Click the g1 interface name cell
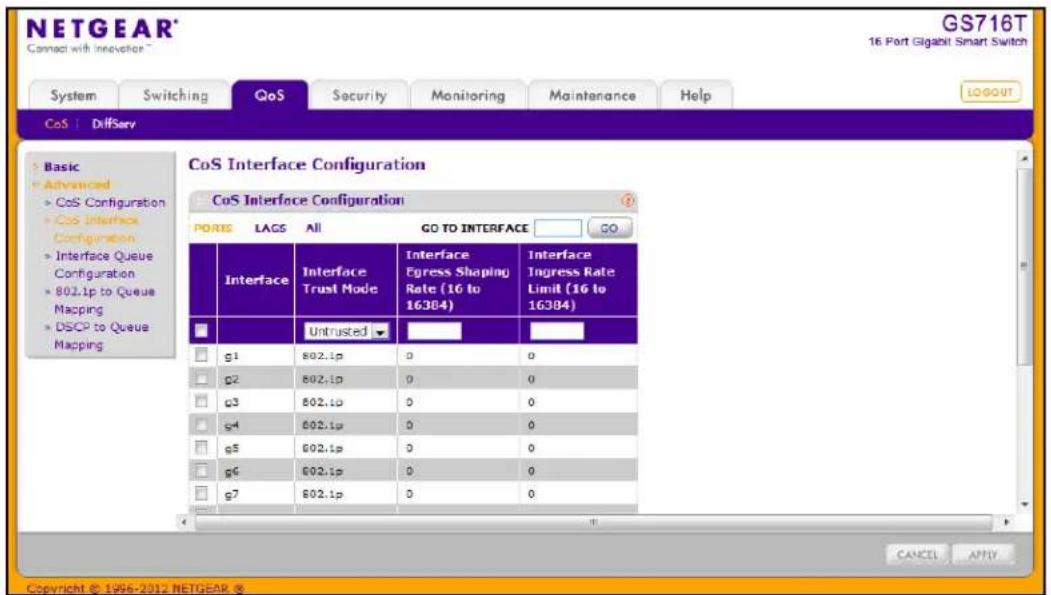 (x=255, y=356)
